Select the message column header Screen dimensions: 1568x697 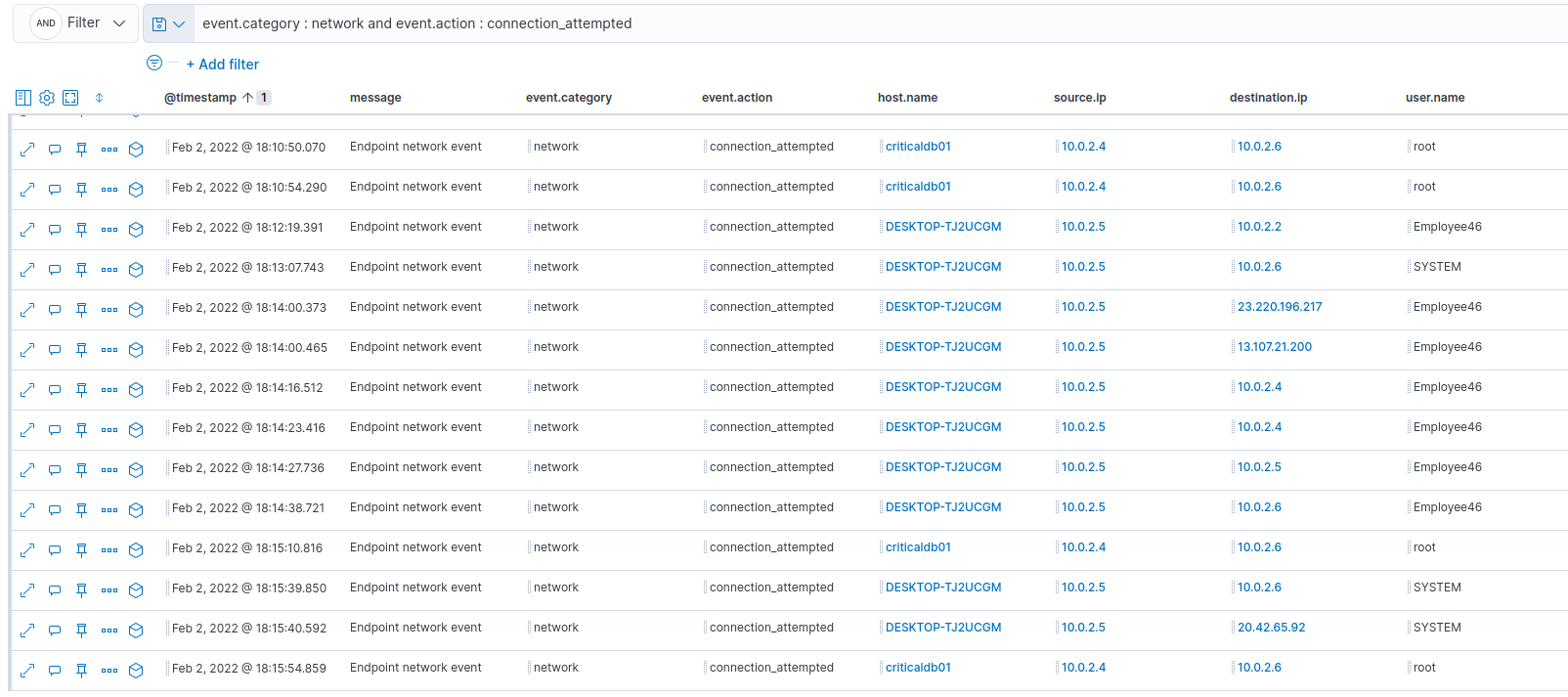(x=375, y=98)
